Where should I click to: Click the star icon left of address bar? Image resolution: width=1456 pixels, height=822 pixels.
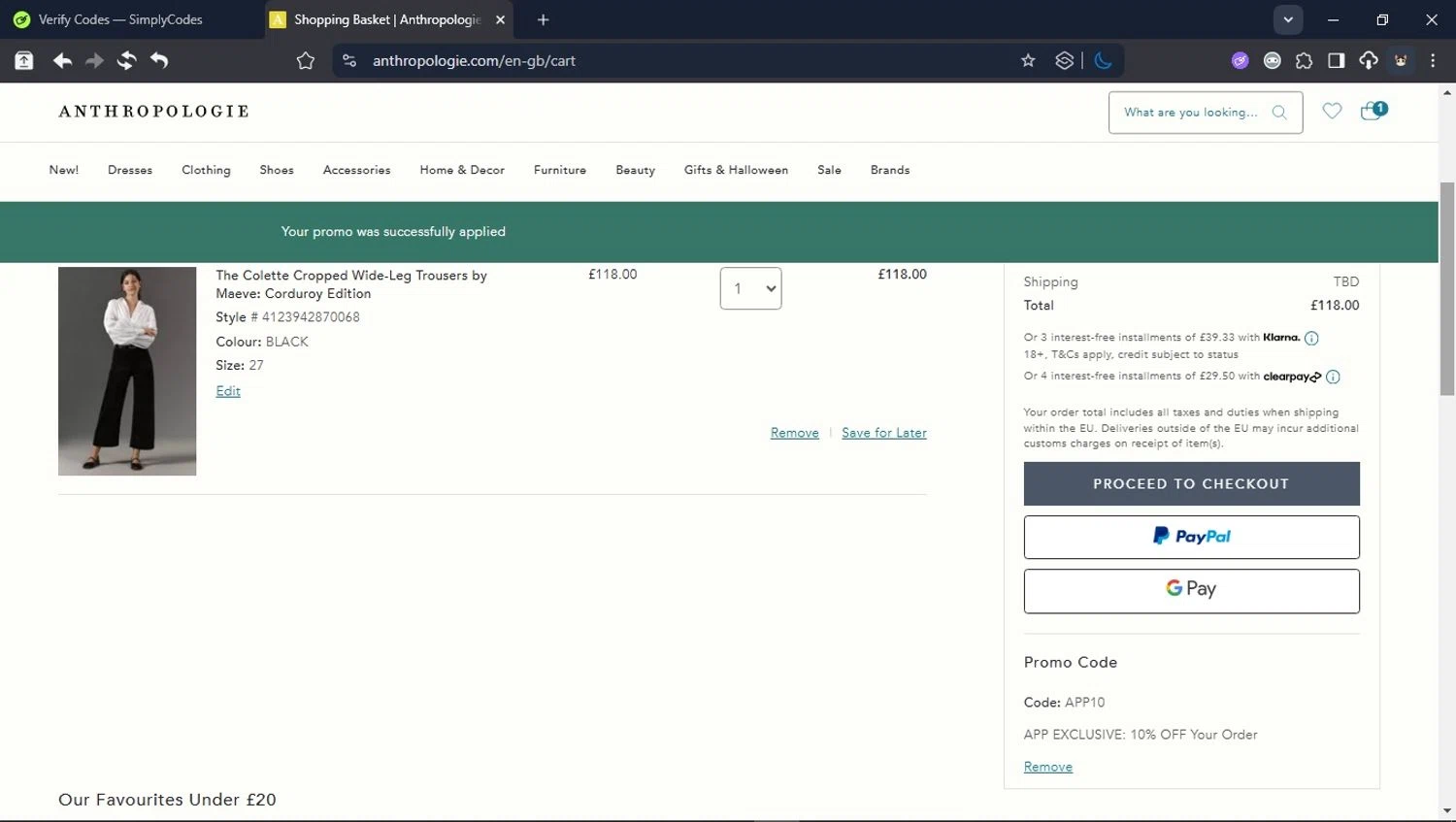pyautogui.click(x=306, y=61)
